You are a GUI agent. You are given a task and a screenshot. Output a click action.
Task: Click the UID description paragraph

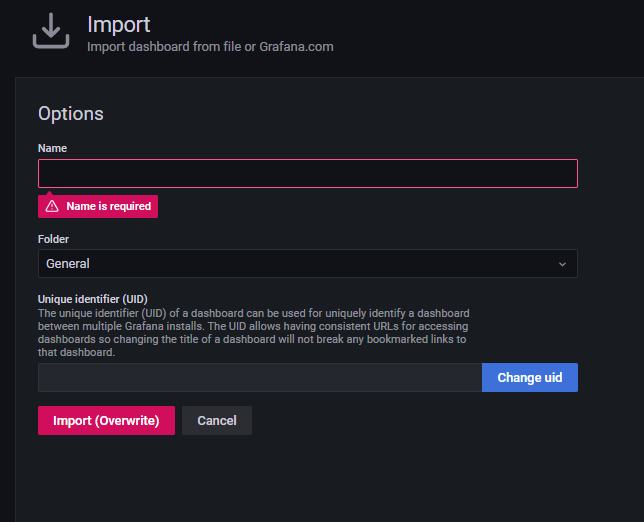coord(252,333)
